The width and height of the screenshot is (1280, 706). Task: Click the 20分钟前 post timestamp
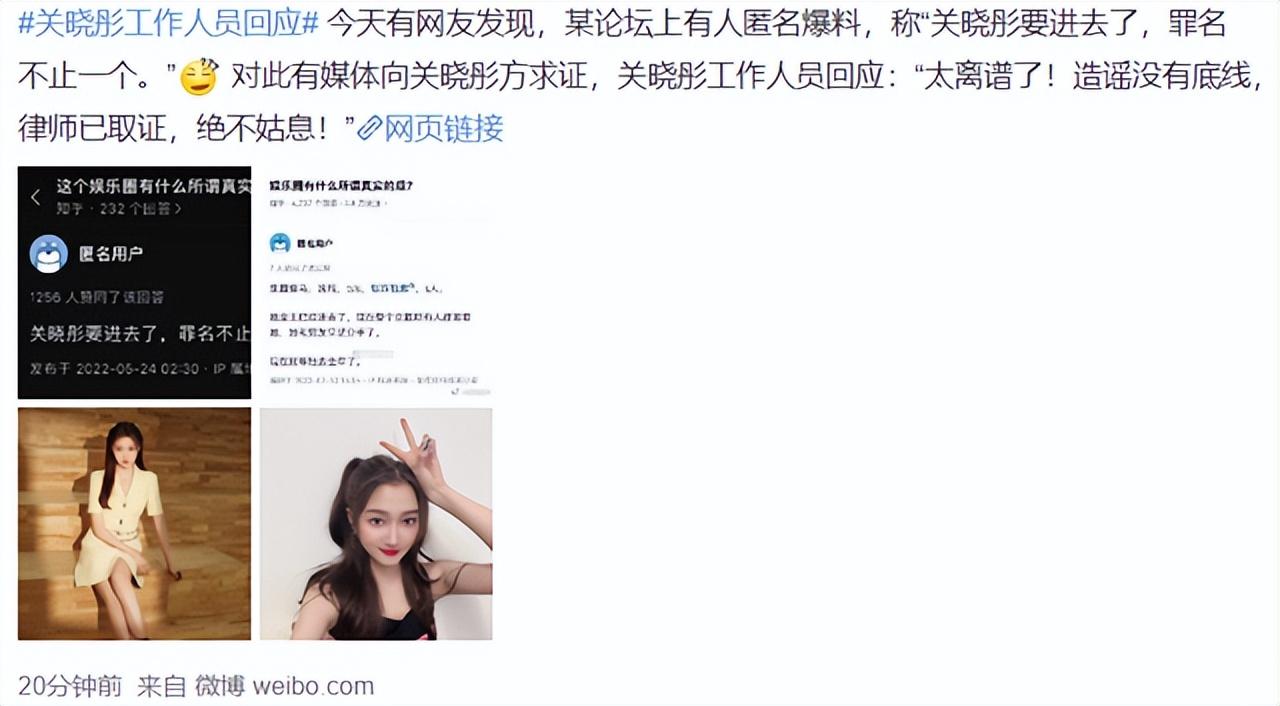70,686
